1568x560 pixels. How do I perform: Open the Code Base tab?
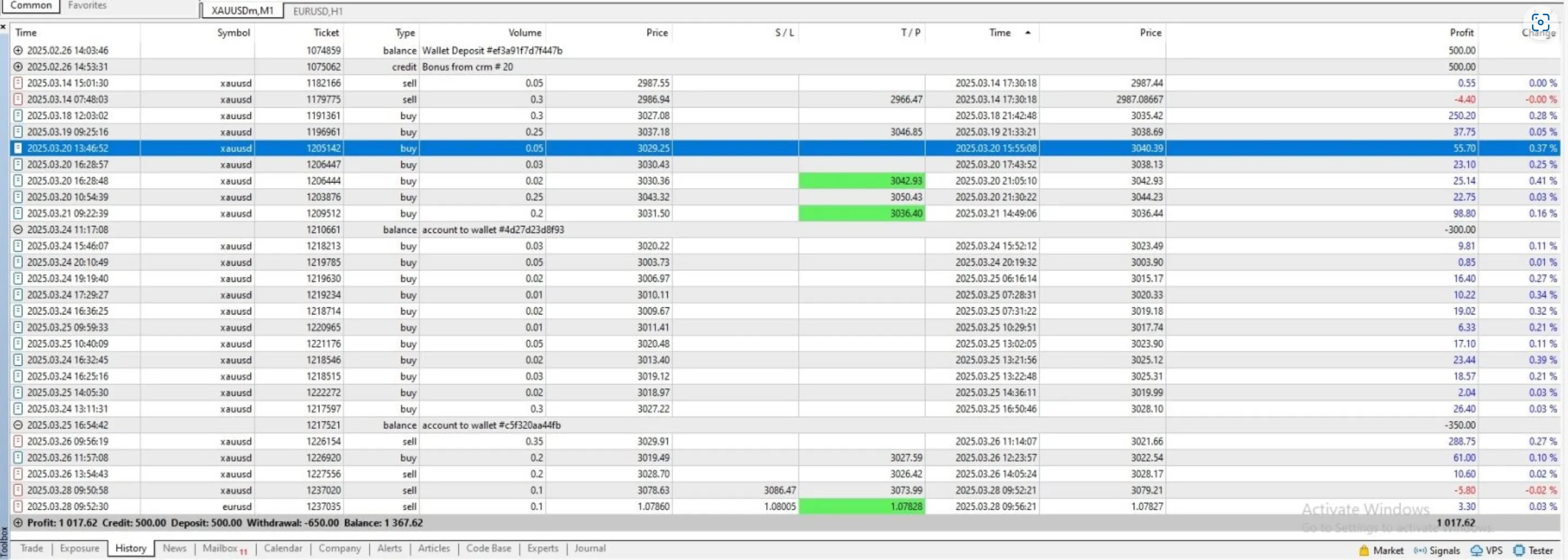[x=489, y=549]
